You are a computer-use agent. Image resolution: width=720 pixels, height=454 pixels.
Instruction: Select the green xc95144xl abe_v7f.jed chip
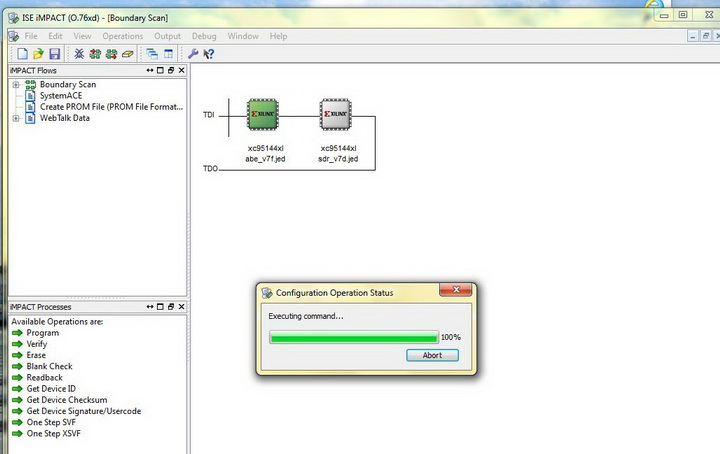tap(263, 115)
